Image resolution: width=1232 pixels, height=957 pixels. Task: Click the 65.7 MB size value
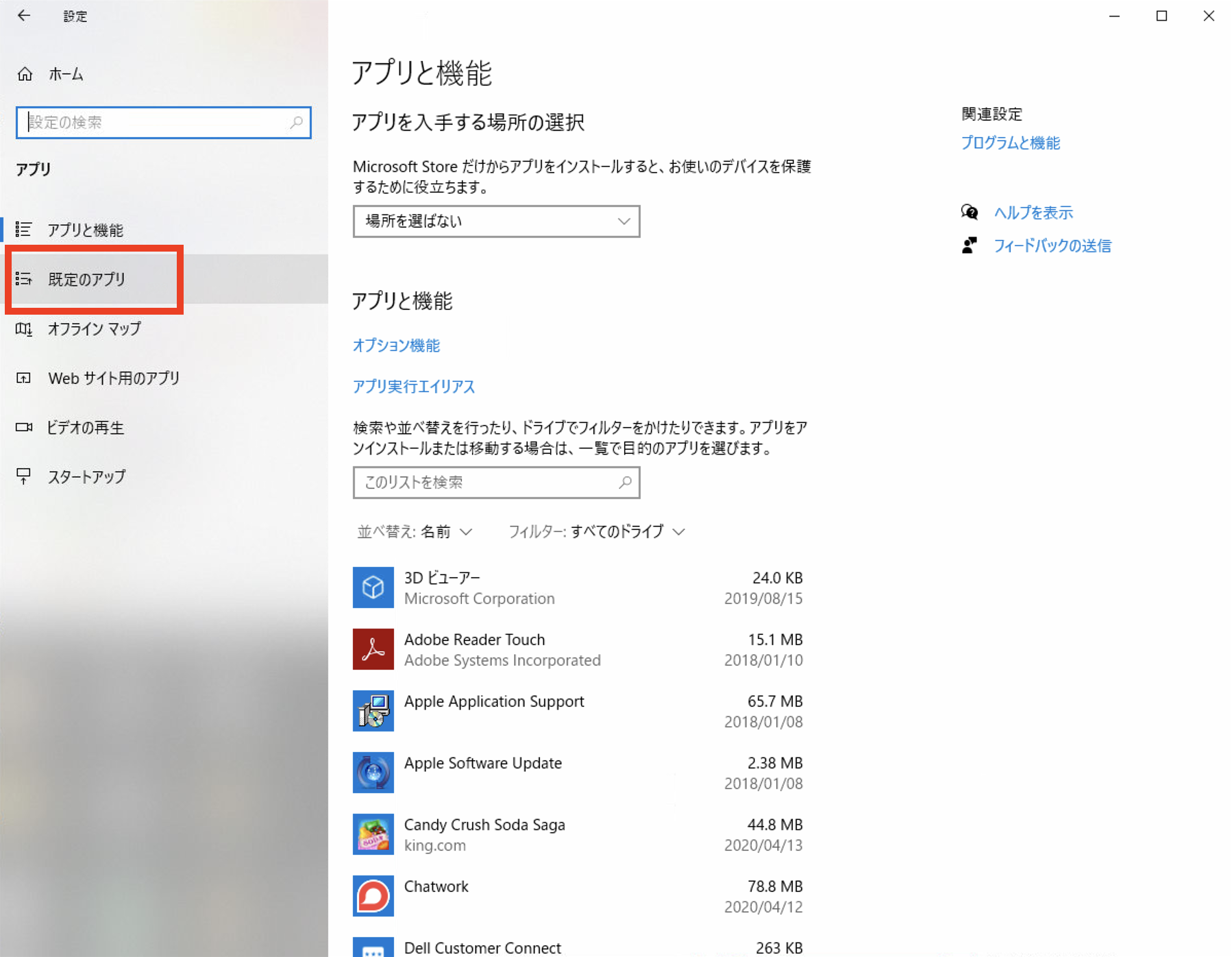[x=775, y=701]
